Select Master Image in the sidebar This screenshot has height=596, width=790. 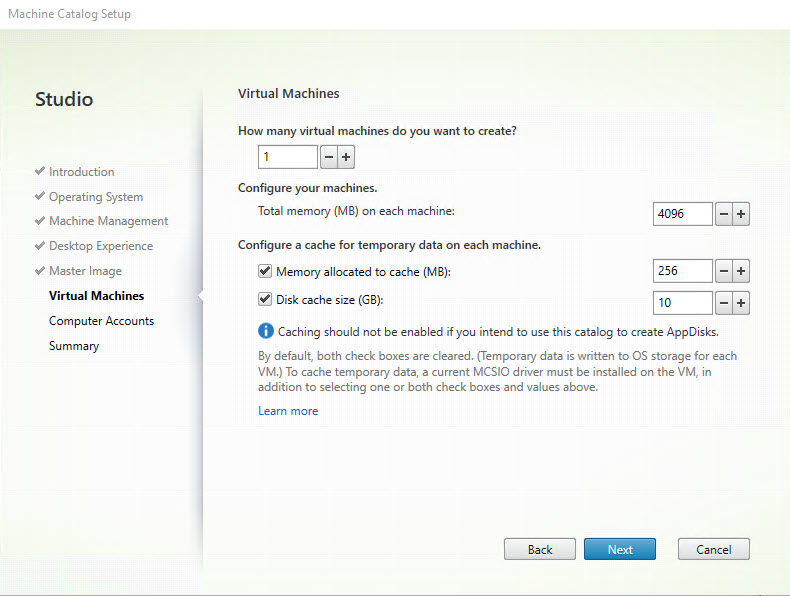click(x=85, y=271)
